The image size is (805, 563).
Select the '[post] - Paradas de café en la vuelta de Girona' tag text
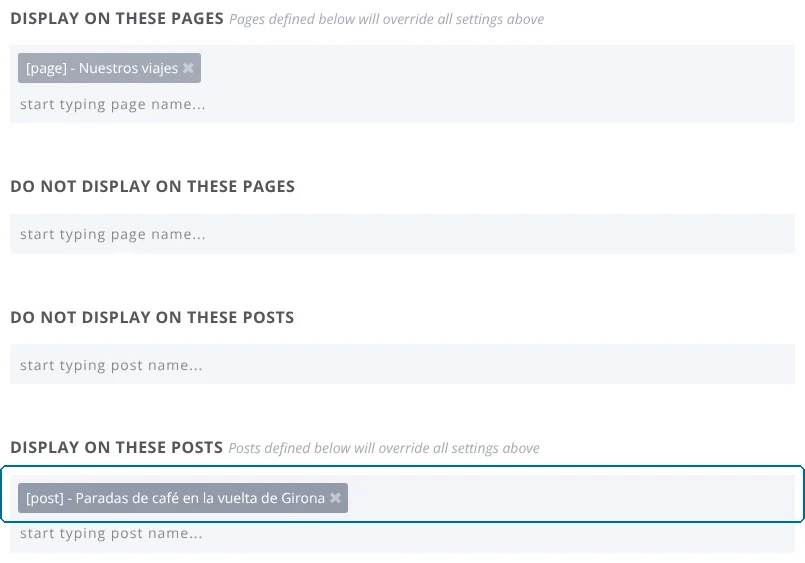[176, 498]
